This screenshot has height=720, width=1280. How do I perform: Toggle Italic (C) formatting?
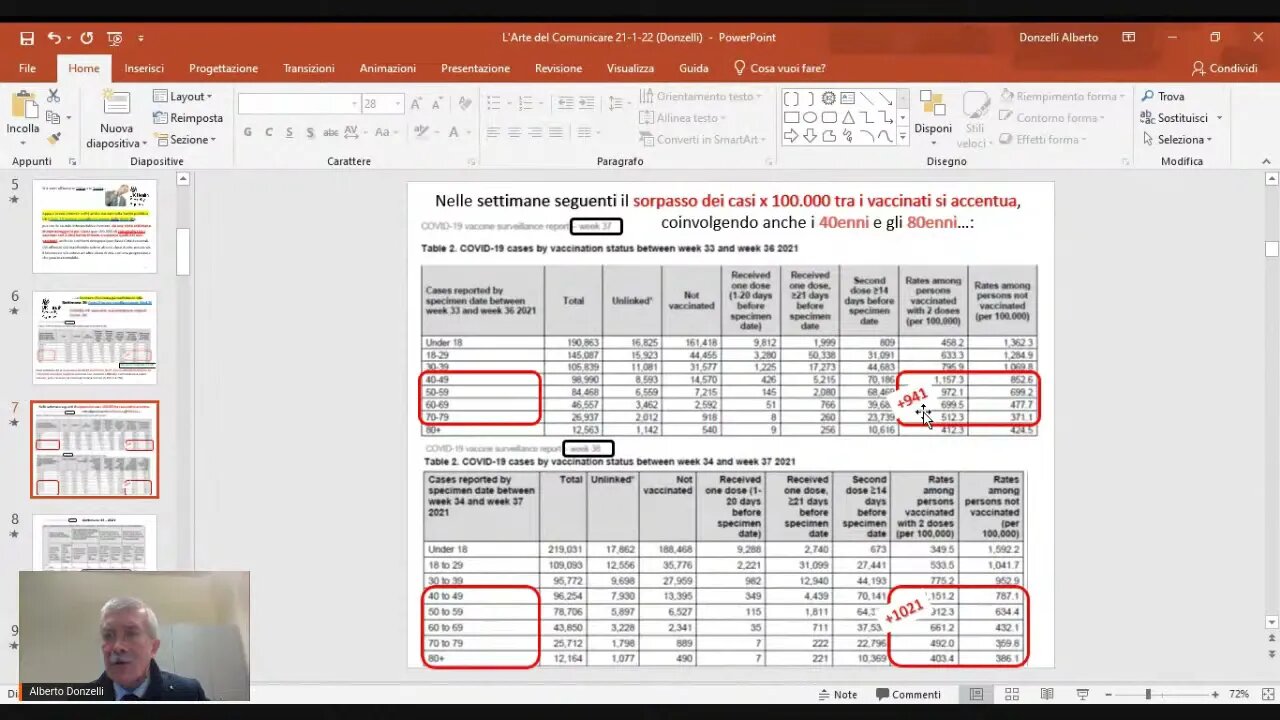pos(269,132)
